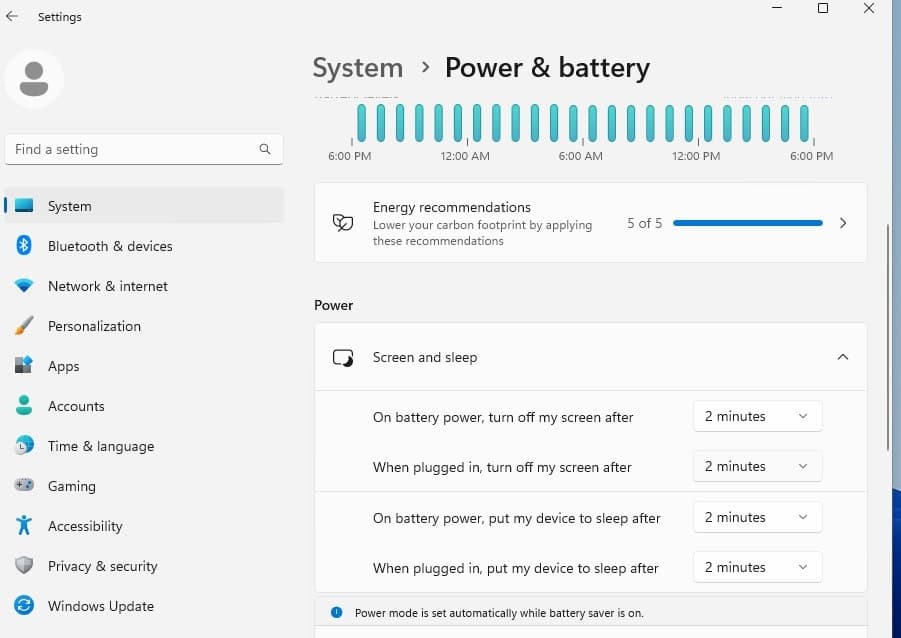Select Apps in the sidebar
901x638 pixels.
(x=64, y=366)
